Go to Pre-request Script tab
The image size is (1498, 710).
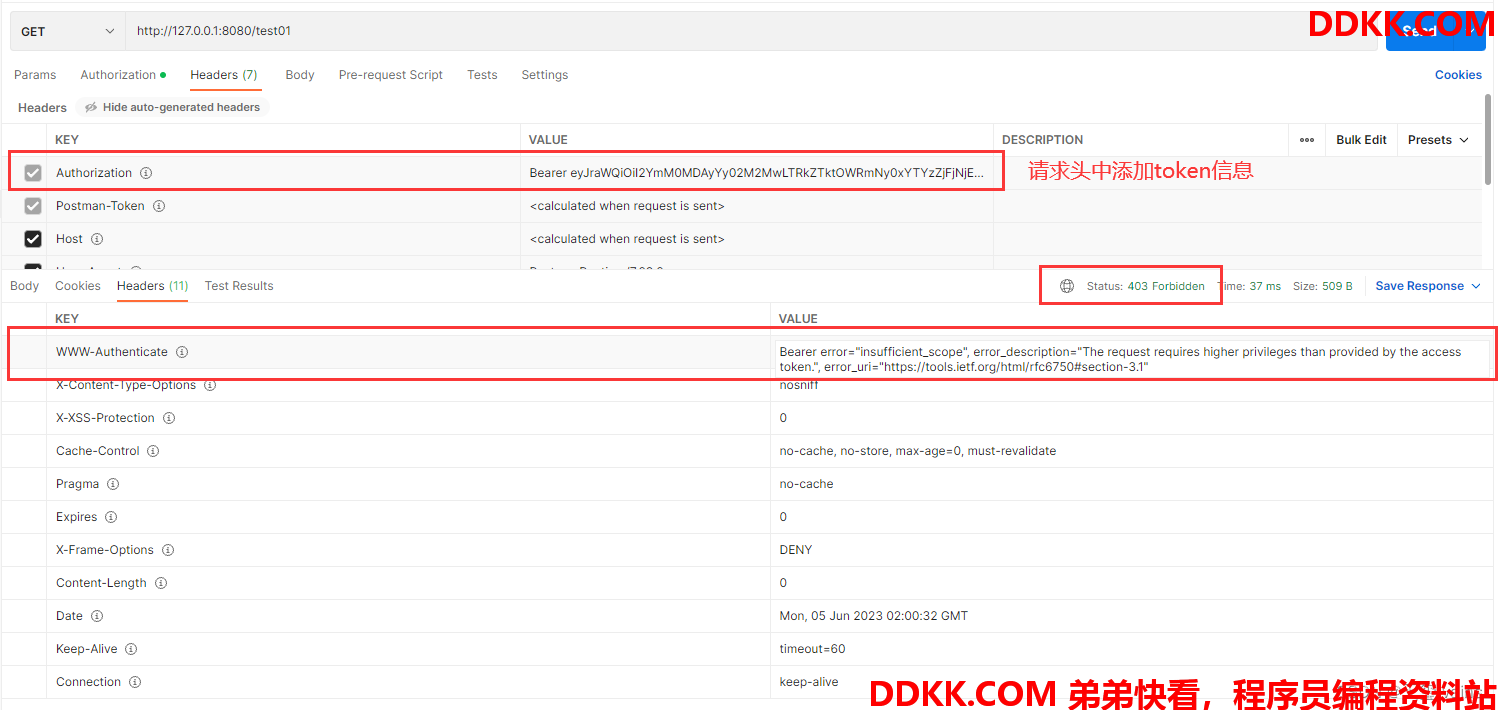[x=391, y=75]
